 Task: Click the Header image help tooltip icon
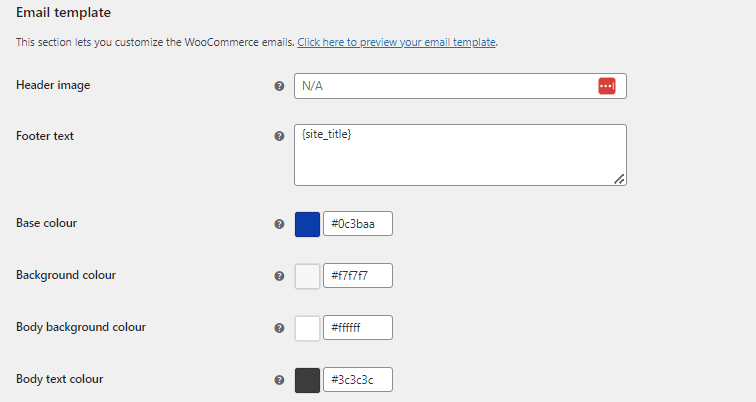tap(280, 86)
